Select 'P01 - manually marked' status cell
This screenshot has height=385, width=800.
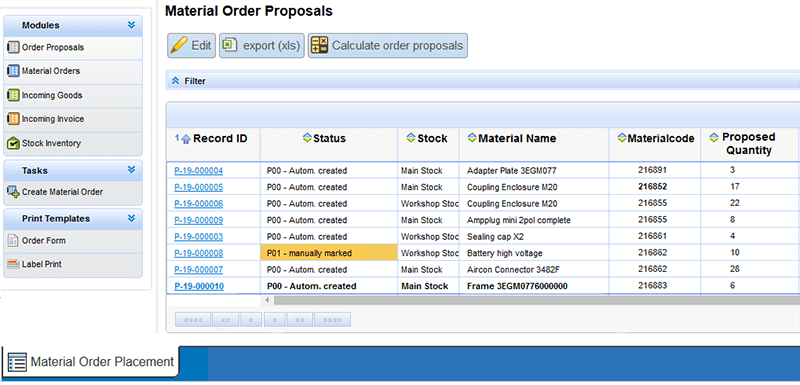pos(329,253)
